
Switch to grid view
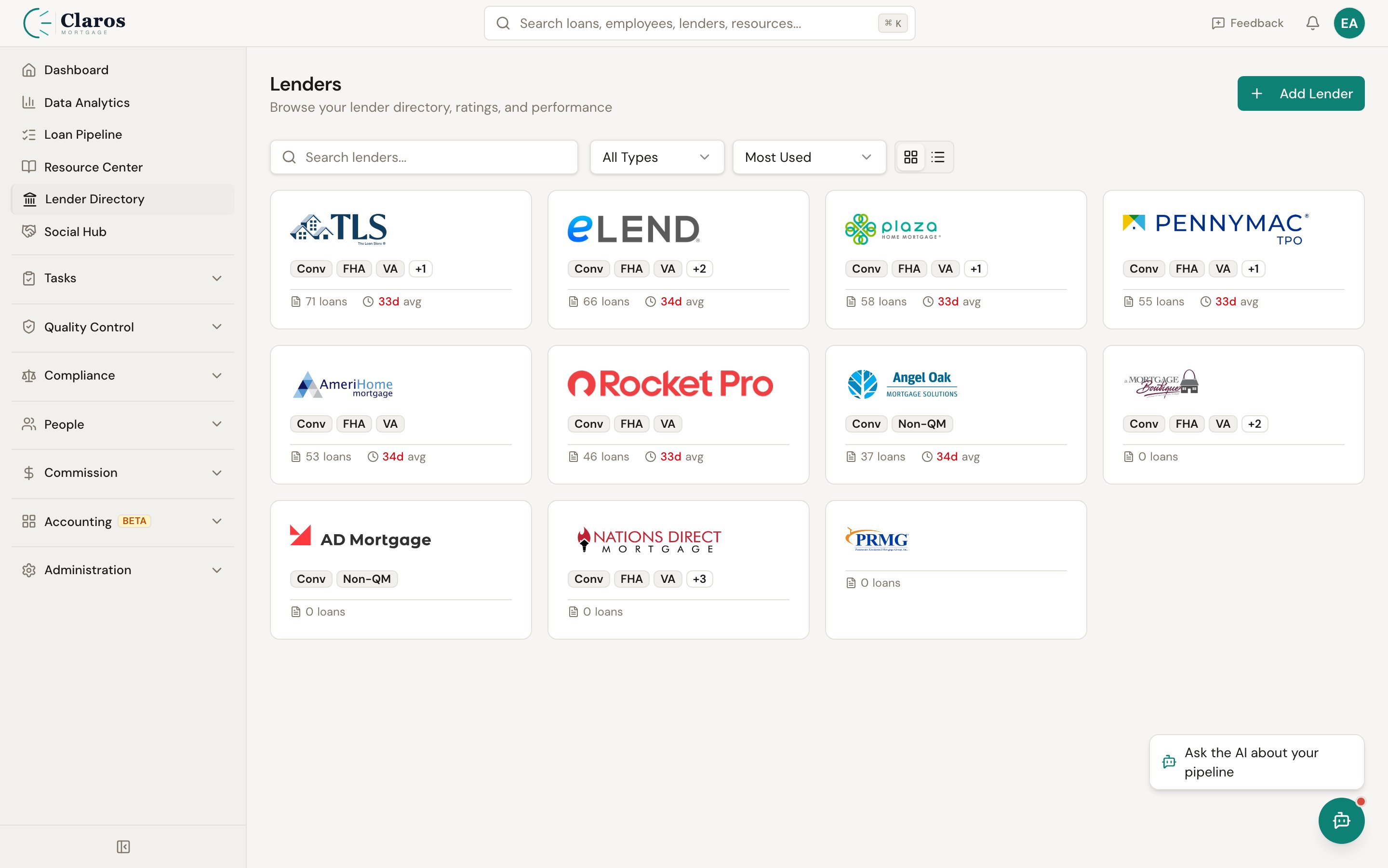click(911, 158)
